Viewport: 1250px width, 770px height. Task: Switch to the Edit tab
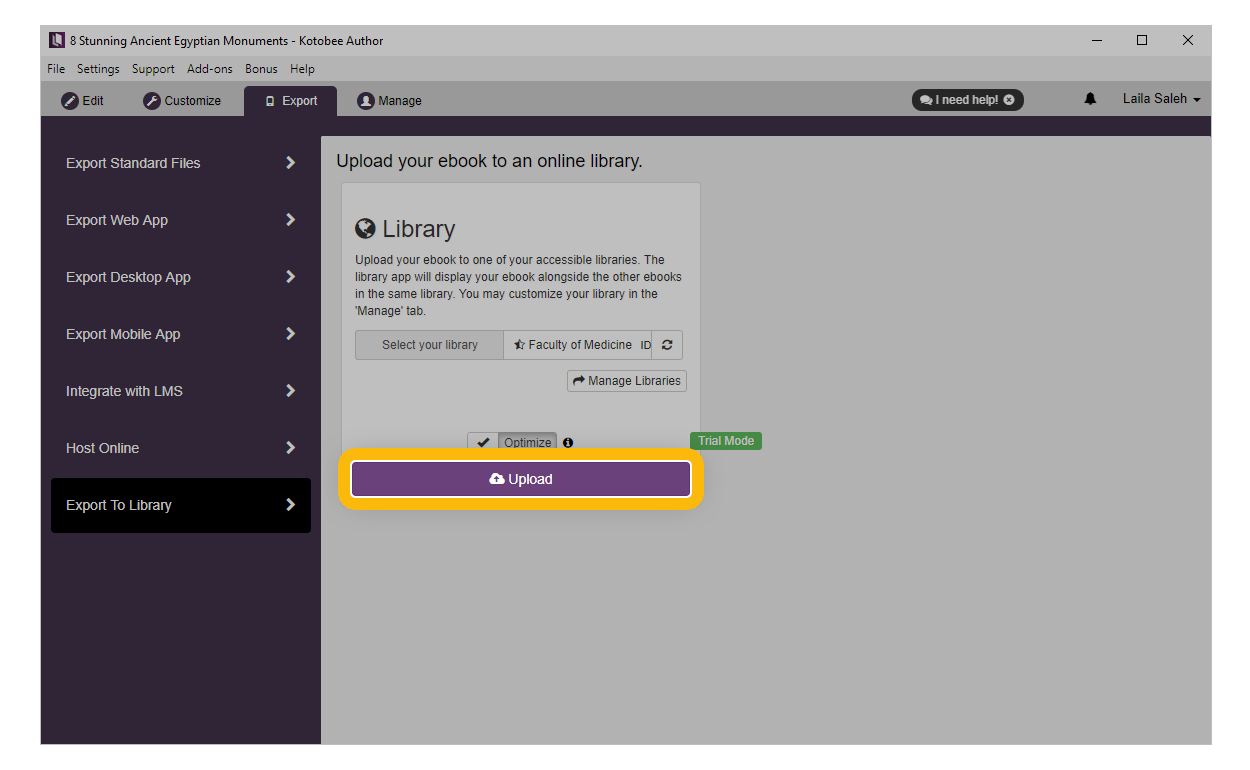pos(83,101)
